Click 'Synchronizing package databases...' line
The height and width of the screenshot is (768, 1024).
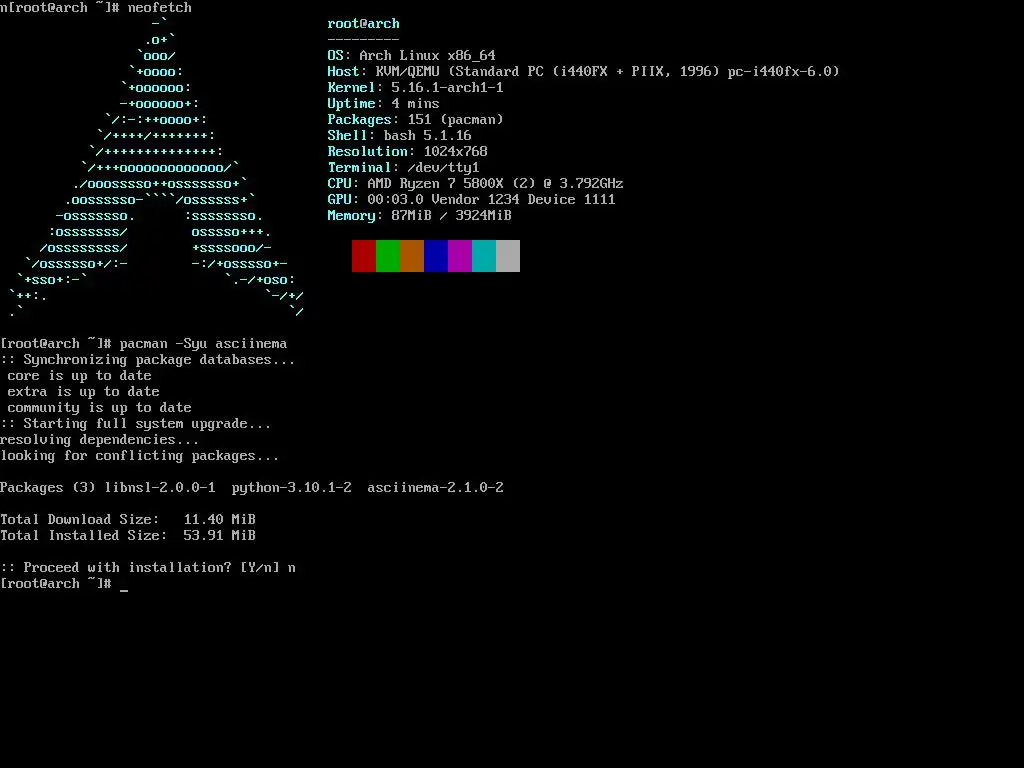click(148, 360)
